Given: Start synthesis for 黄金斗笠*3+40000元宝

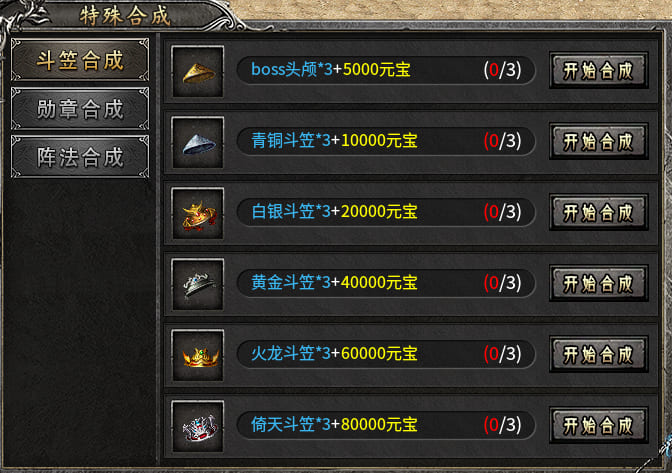Looking at the screenshot, I should (x=599, y=284).
